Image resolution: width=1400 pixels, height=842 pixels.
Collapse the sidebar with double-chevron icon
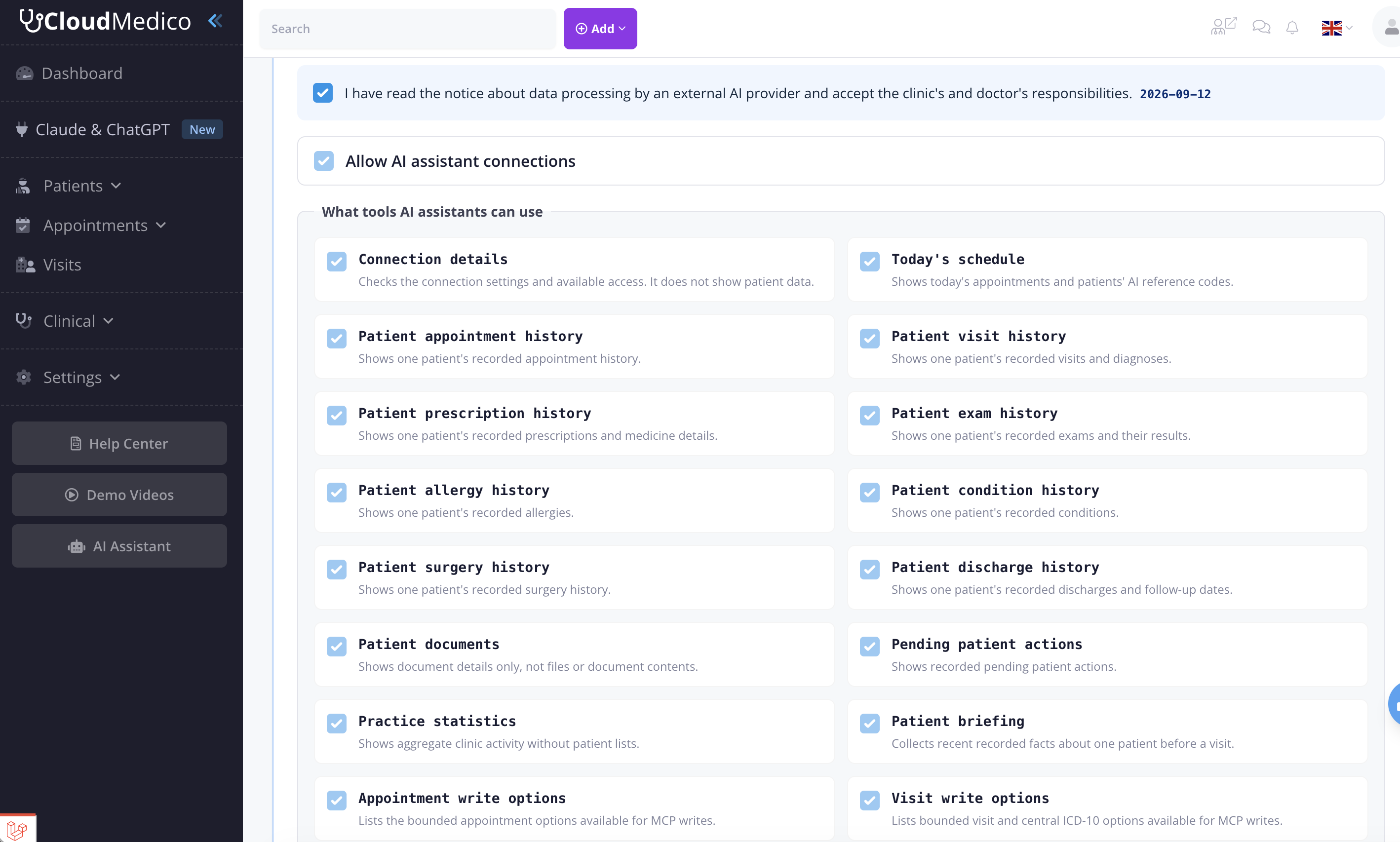(x=215, y=22)
